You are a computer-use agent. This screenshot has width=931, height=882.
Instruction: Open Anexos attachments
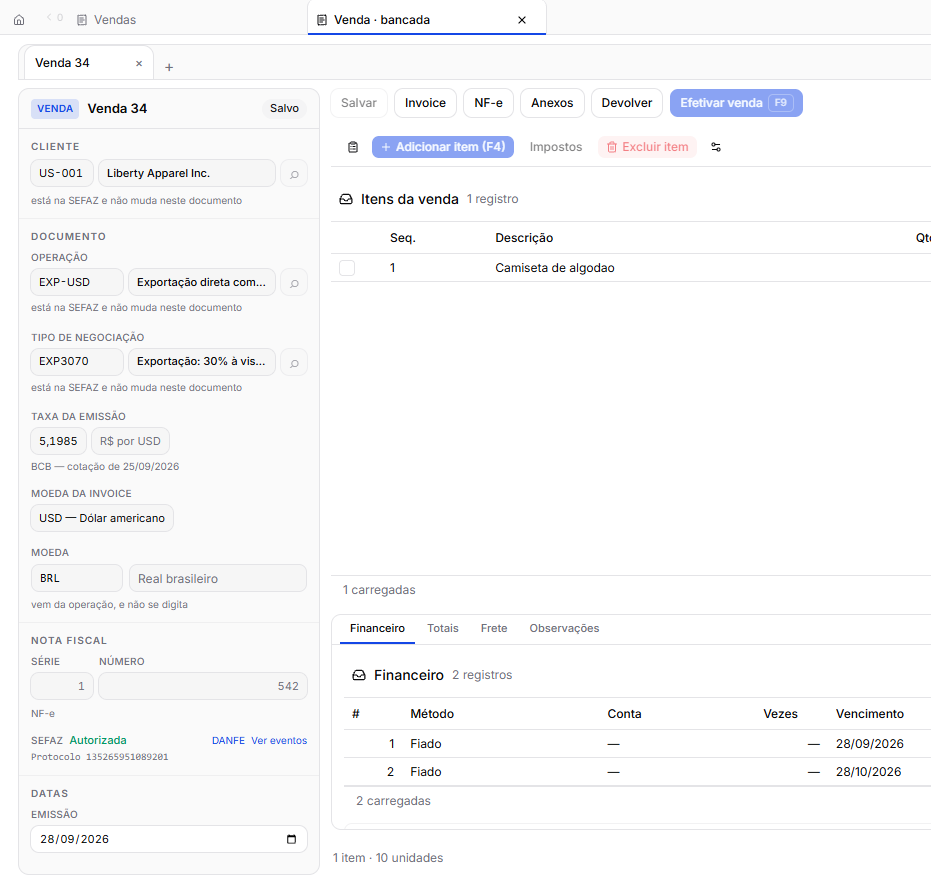pos(552,103)
